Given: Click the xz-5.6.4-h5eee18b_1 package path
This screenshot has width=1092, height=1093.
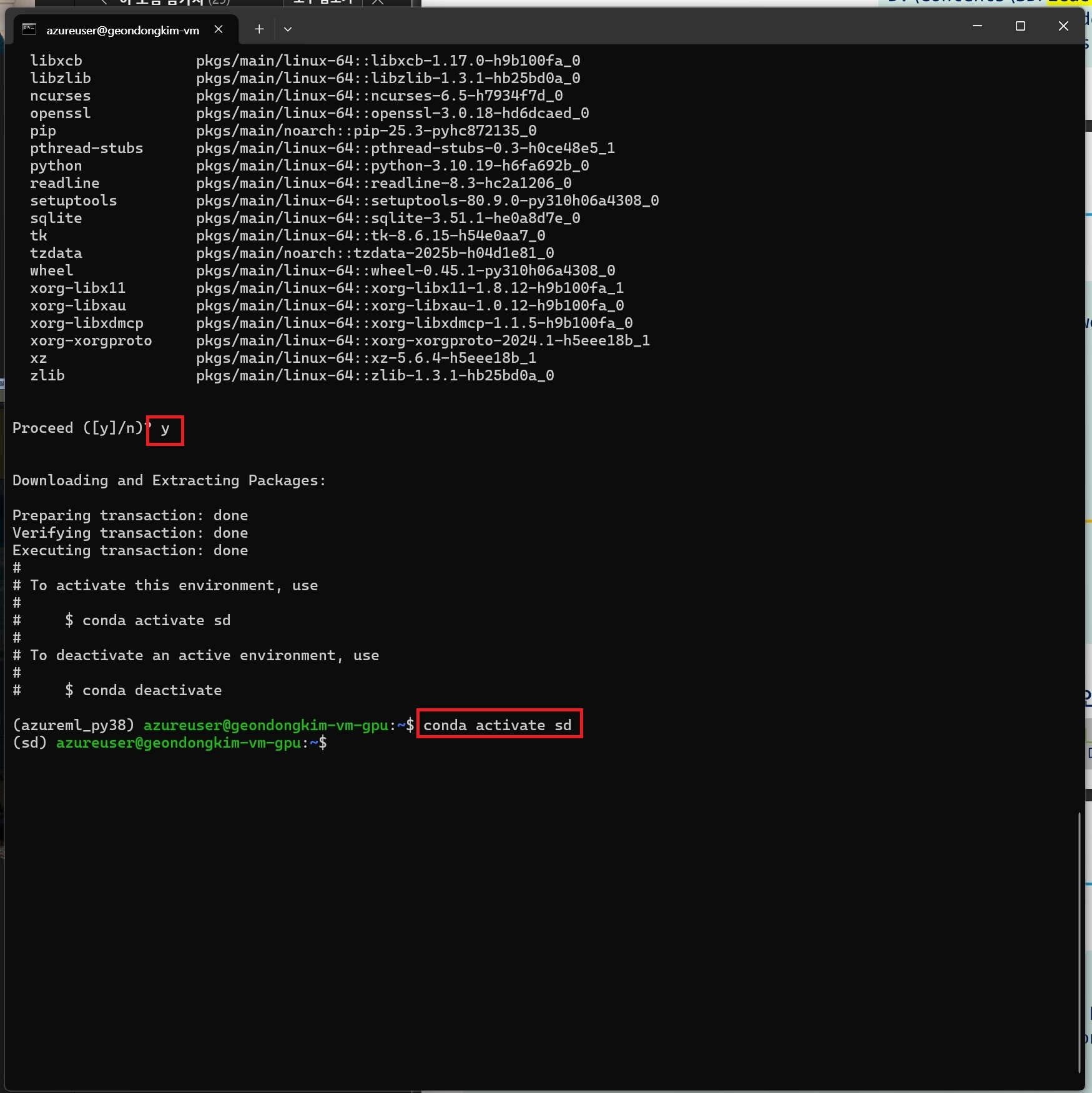Looking at the screenshot, I should tap(366, 358).
